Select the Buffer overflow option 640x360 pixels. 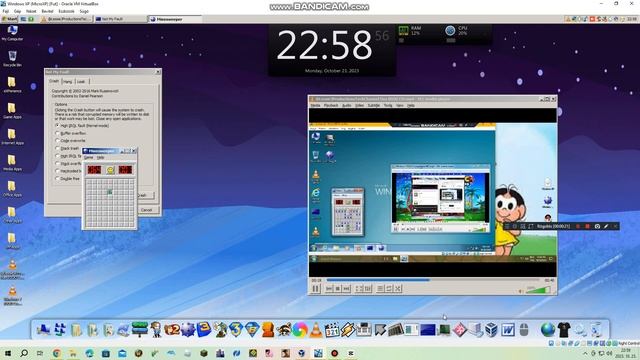70,133
